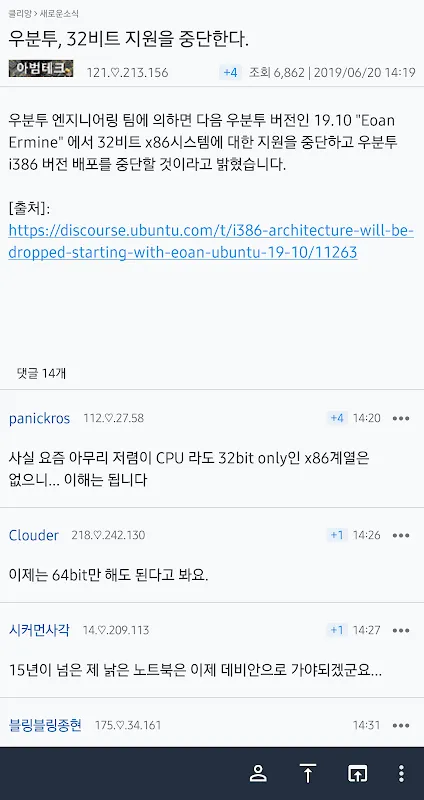This screenshot has width=424, height=800.
Task: Open the user profile icon in bottom bar
Action: click(x=258, y=773)
